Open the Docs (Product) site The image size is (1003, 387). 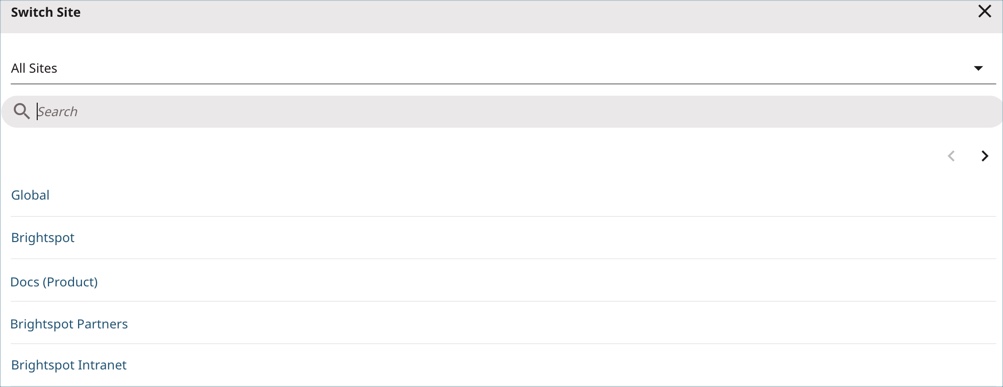(54, 281)
